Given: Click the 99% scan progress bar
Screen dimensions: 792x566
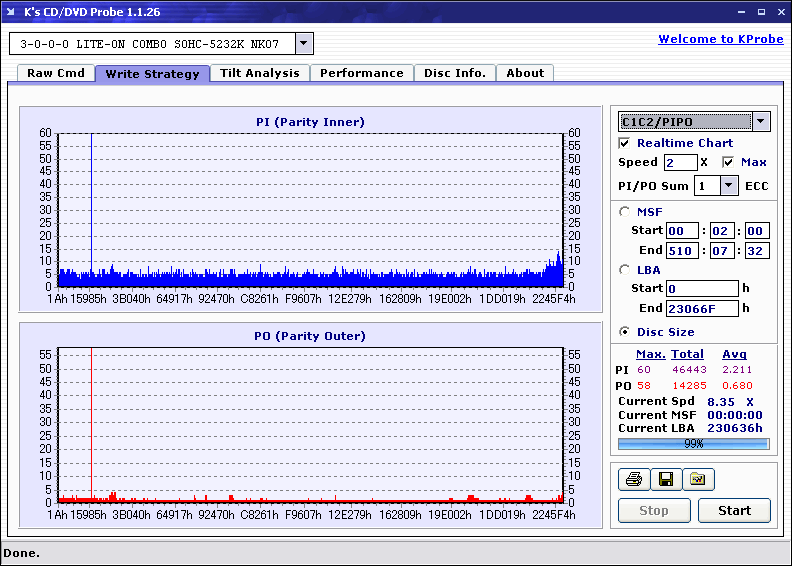Looking at the screenshot, I should coord(693,443).
